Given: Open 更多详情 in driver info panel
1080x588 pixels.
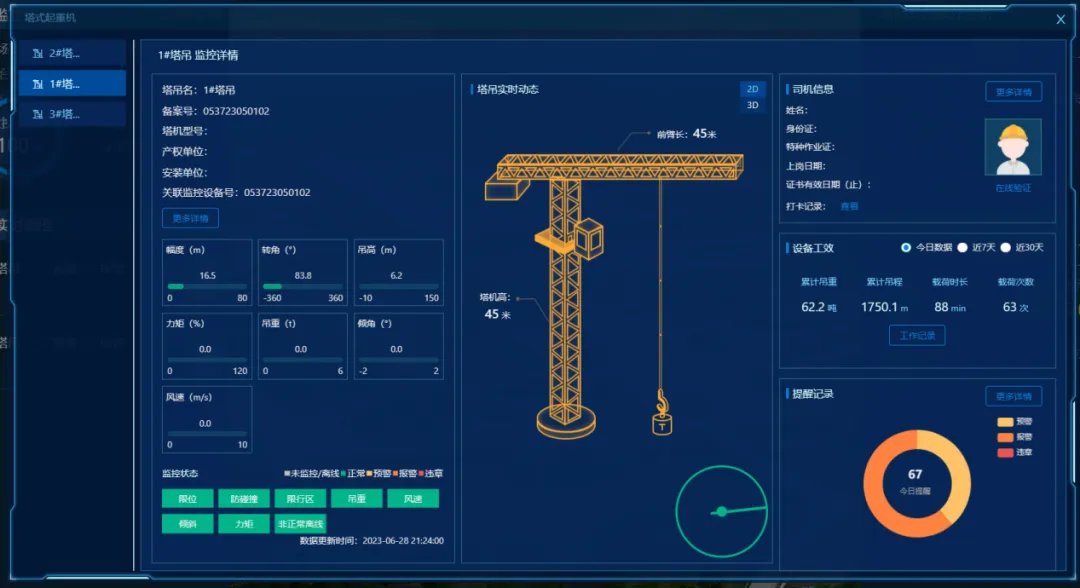Looking at the screenshot, I should 1013,92.
